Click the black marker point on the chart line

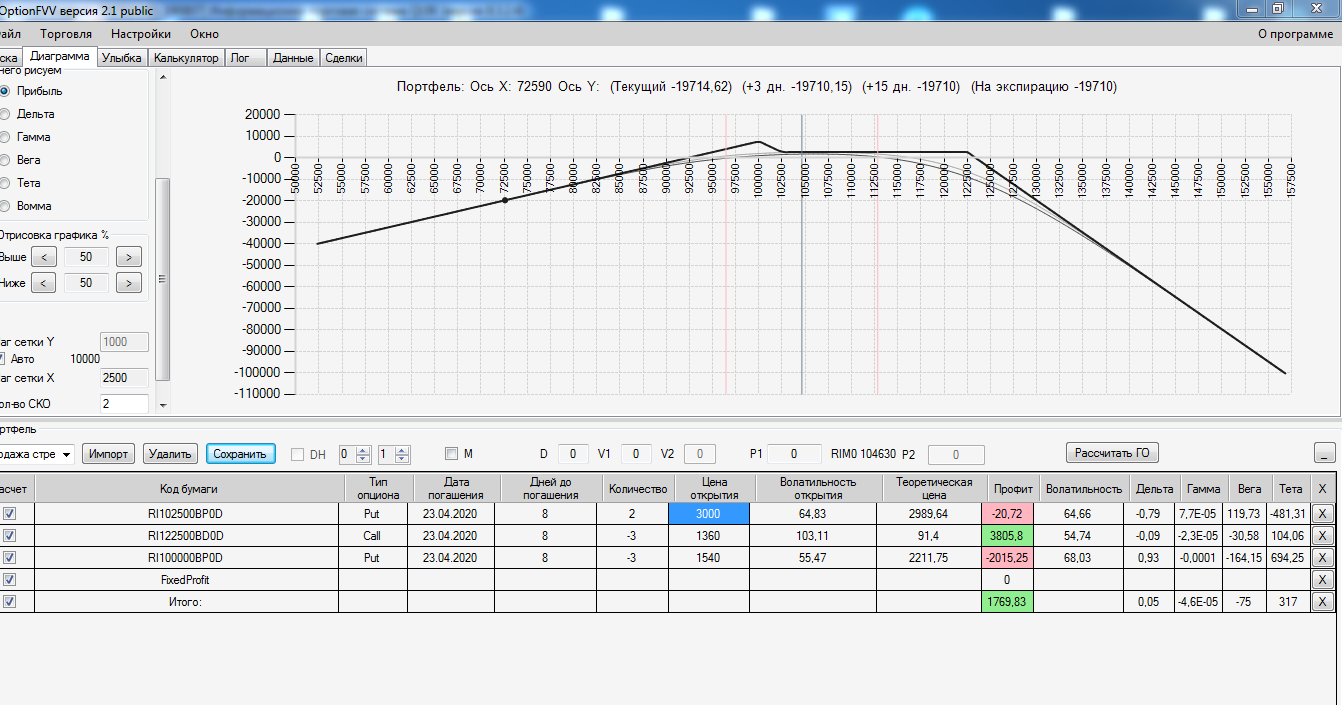[x=505, y=200]
